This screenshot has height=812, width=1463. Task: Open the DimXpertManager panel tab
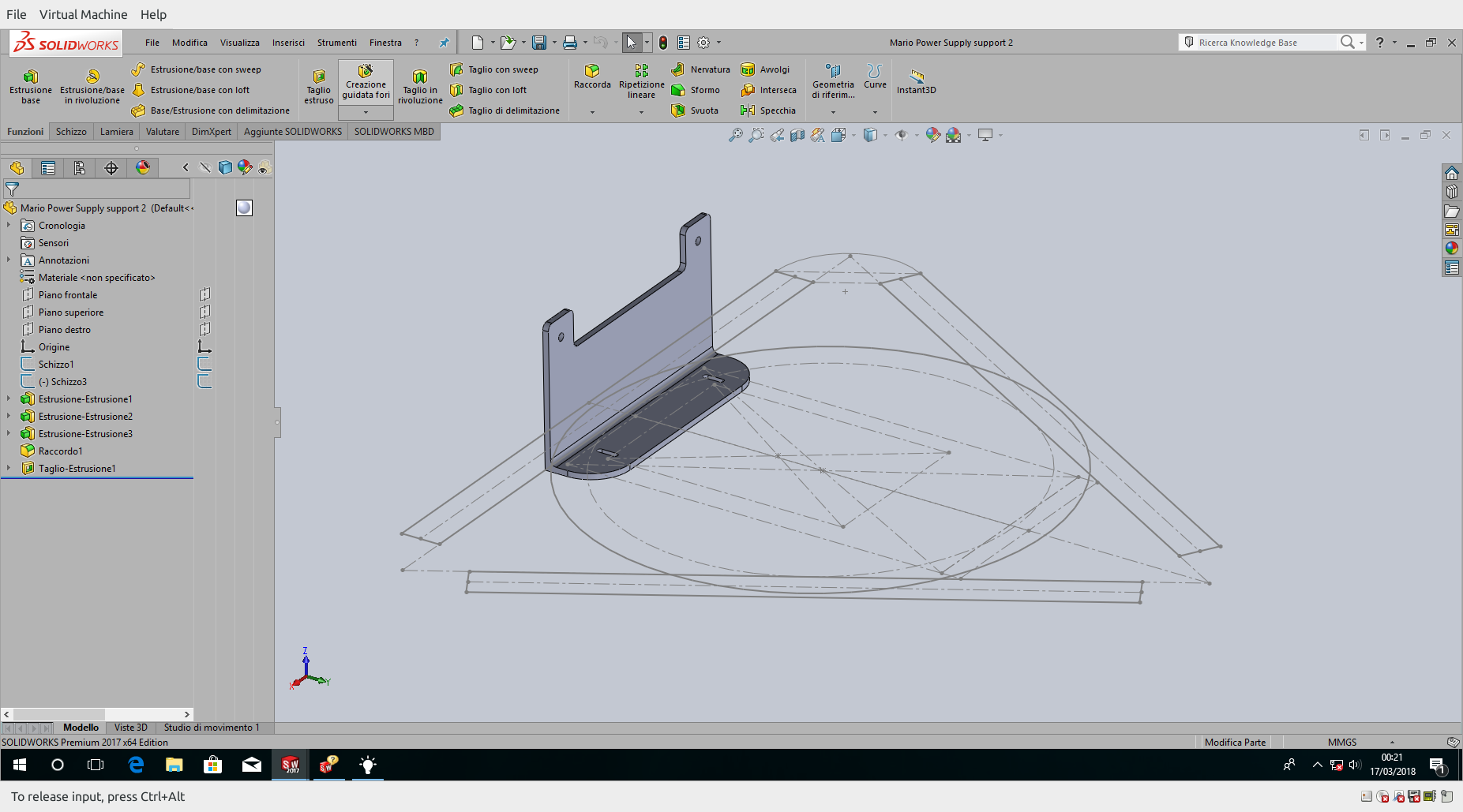point(111,168)
